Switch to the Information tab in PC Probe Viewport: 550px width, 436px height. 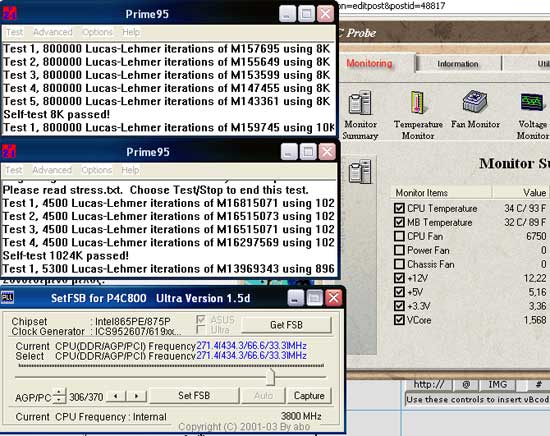(458, 64)
